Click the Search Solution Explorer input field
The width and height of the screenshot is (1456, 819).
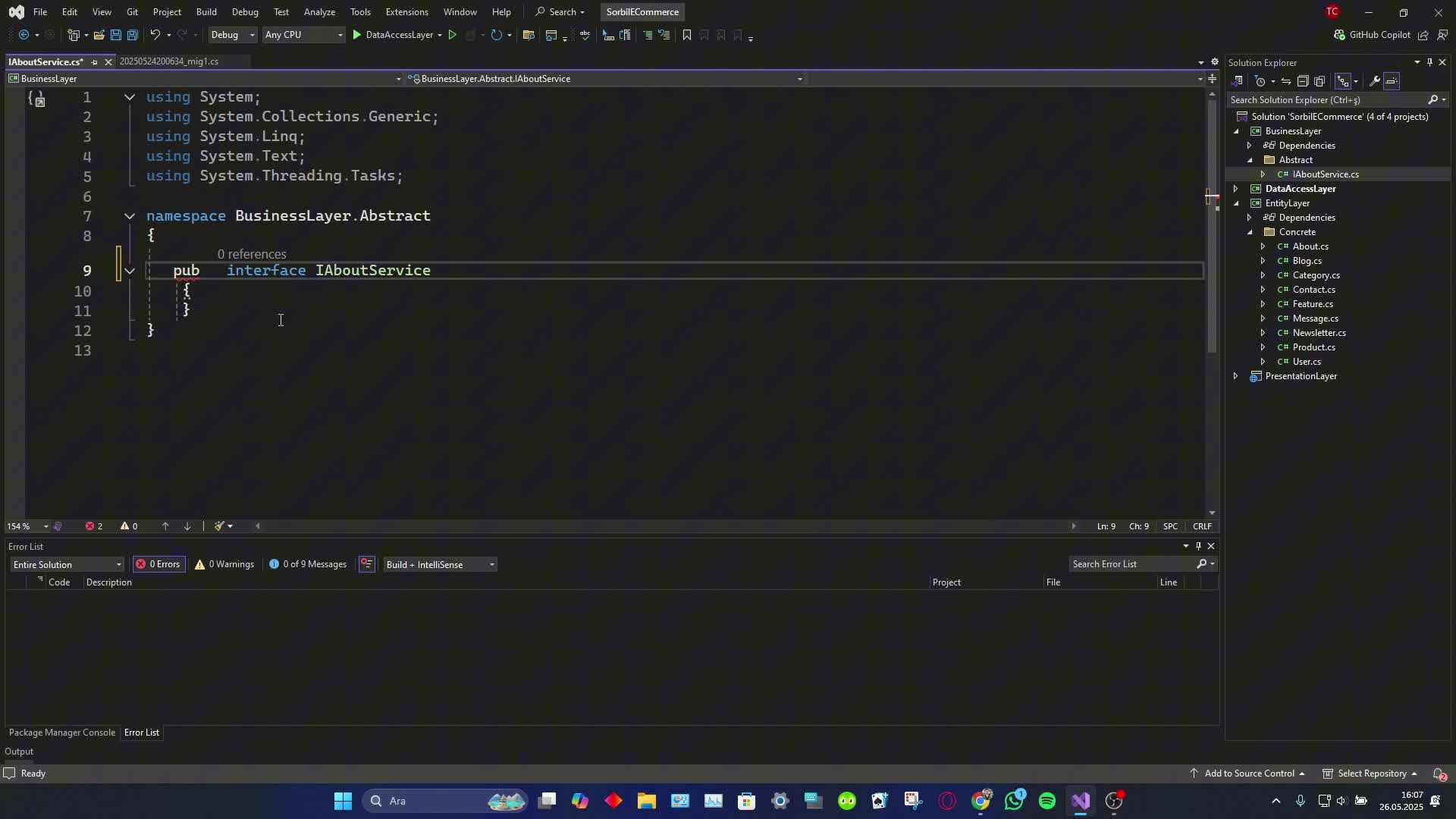[1327, 100]
